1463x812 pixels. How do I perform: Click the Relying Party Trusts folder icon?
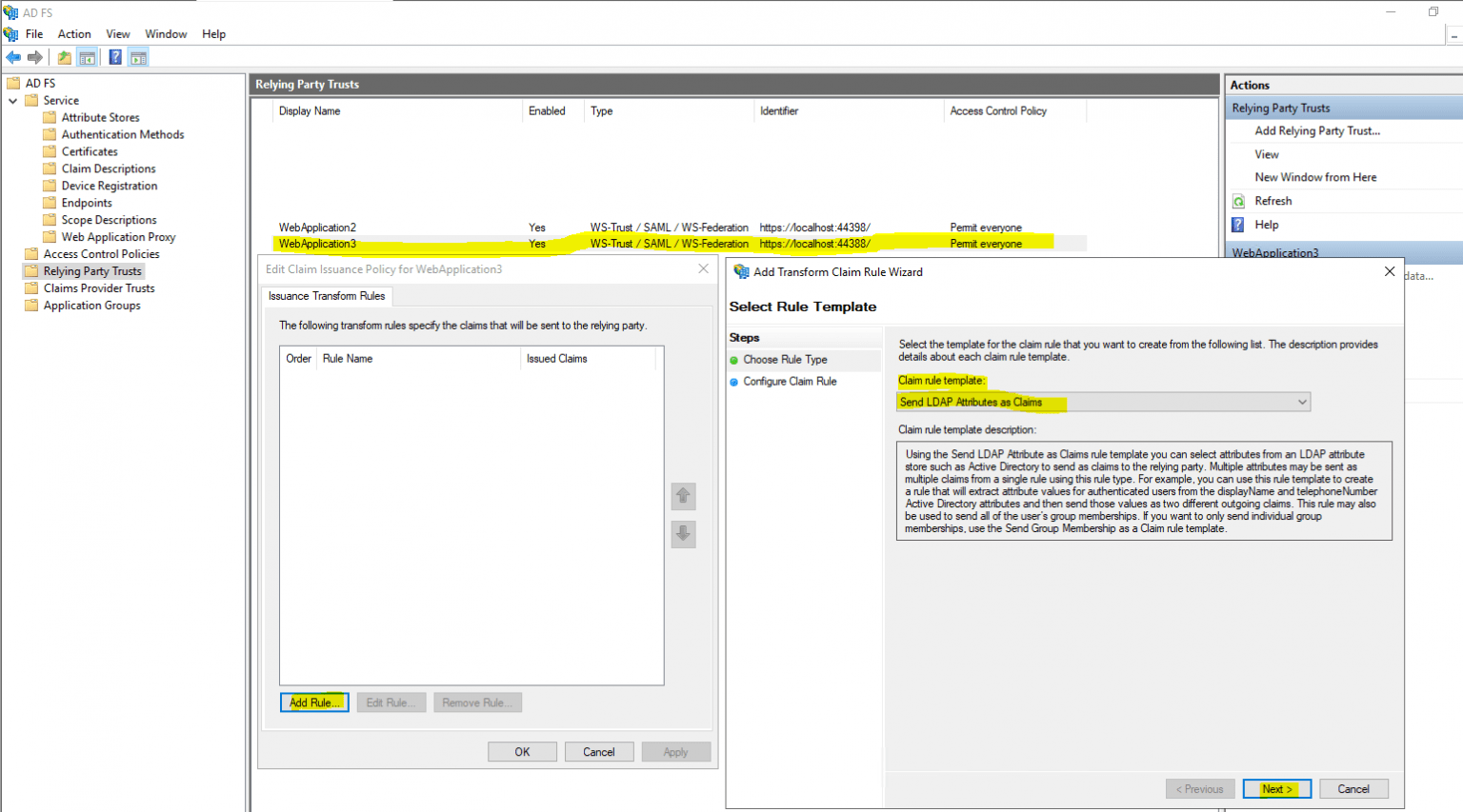(x=33, y=270)
